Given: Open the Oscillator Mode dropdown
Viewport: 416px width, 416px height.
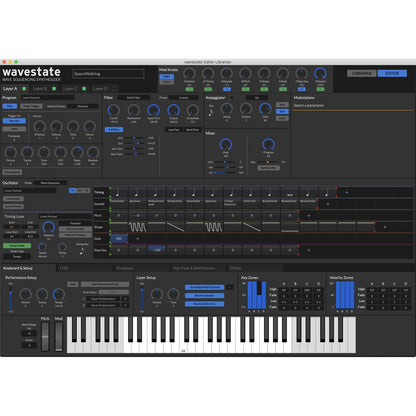Looking at the screenshot, I should (50, 183).
